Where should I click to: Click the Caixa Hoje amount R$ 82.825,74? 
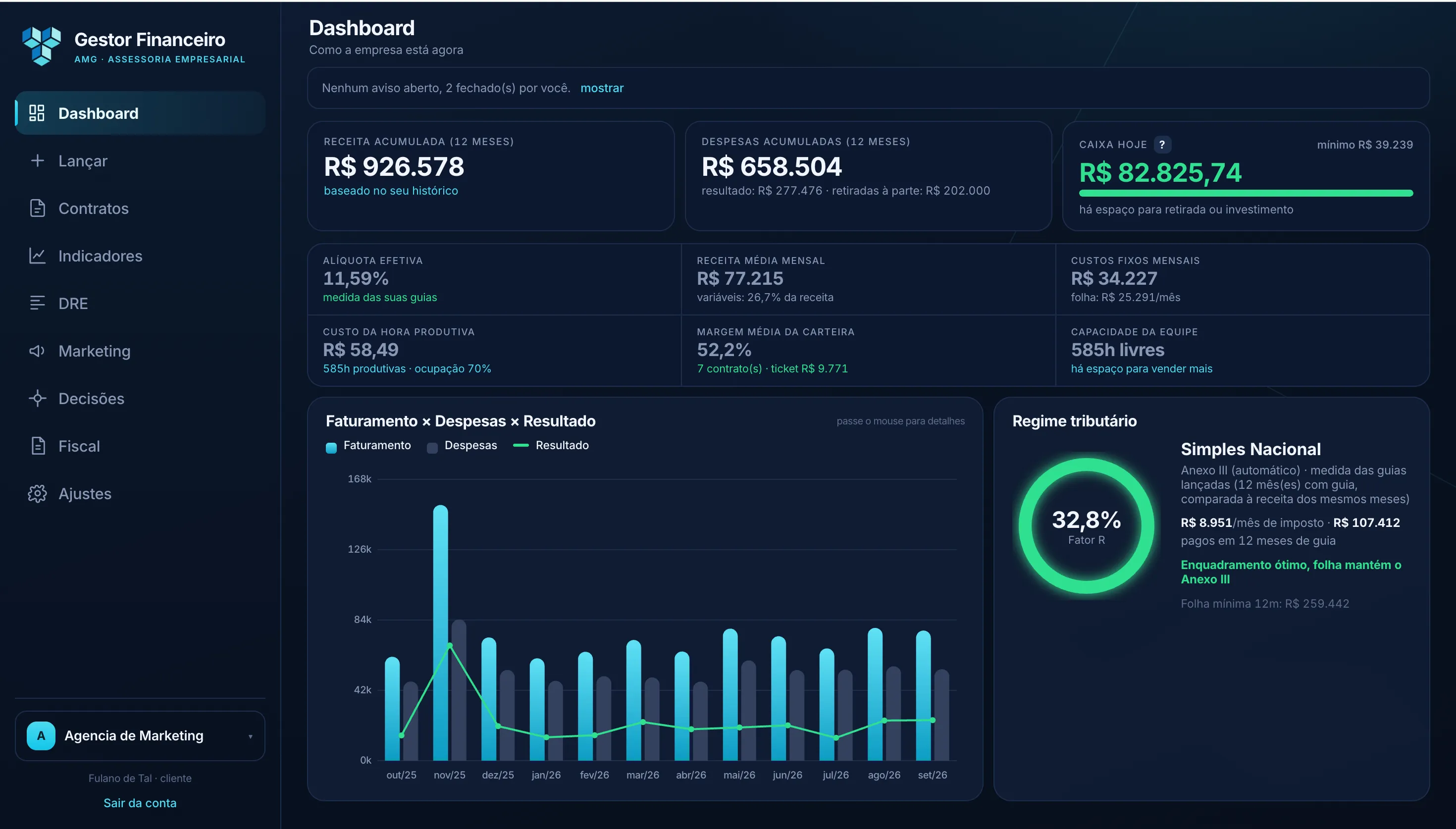[1160, 172]
